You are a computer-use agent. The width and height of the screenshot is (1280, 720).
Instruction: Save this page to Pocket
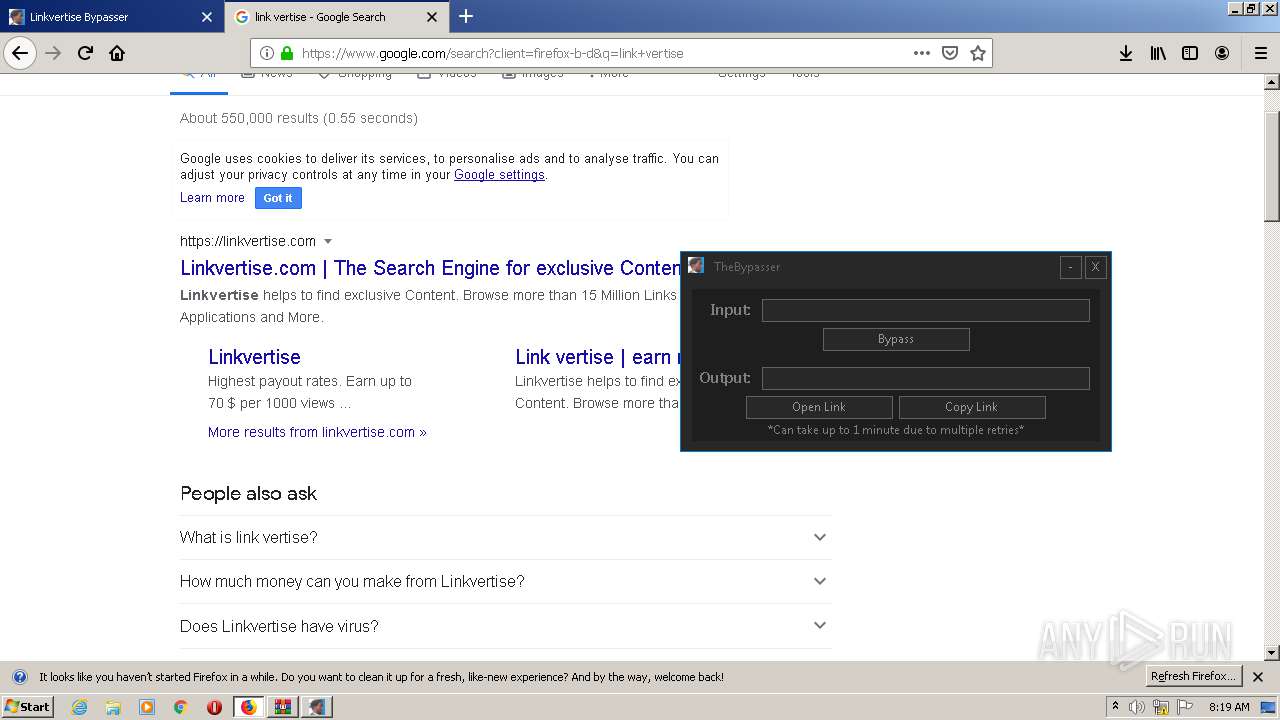tap(950, 53)
